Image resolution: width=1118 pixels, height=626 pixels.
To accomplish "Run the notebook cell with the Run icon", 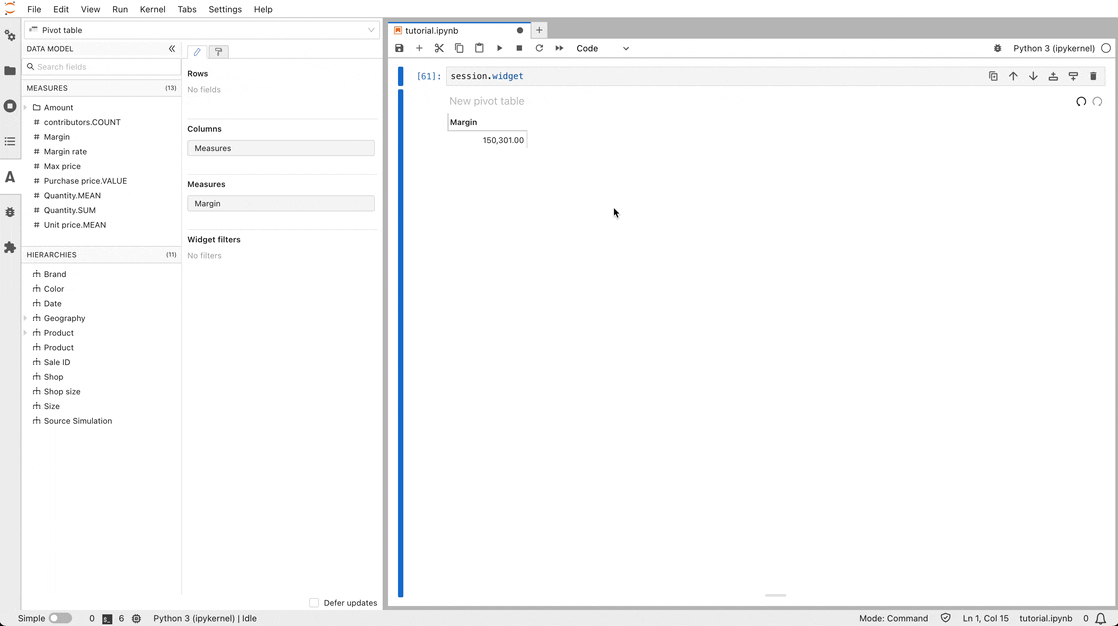I will pos(499,48).
